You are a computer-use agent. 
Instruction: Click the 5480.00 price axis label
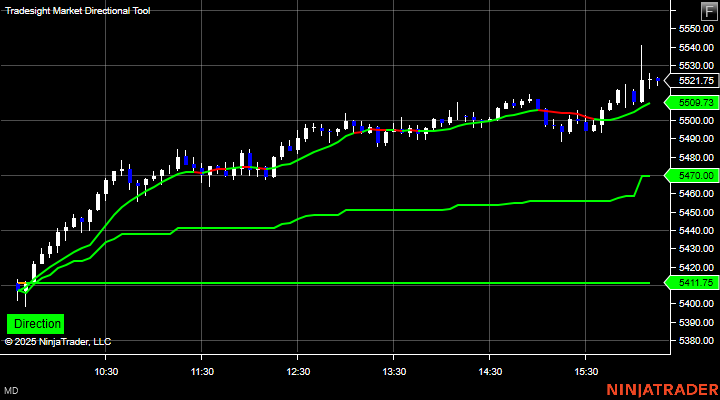(x=696, y=158)
